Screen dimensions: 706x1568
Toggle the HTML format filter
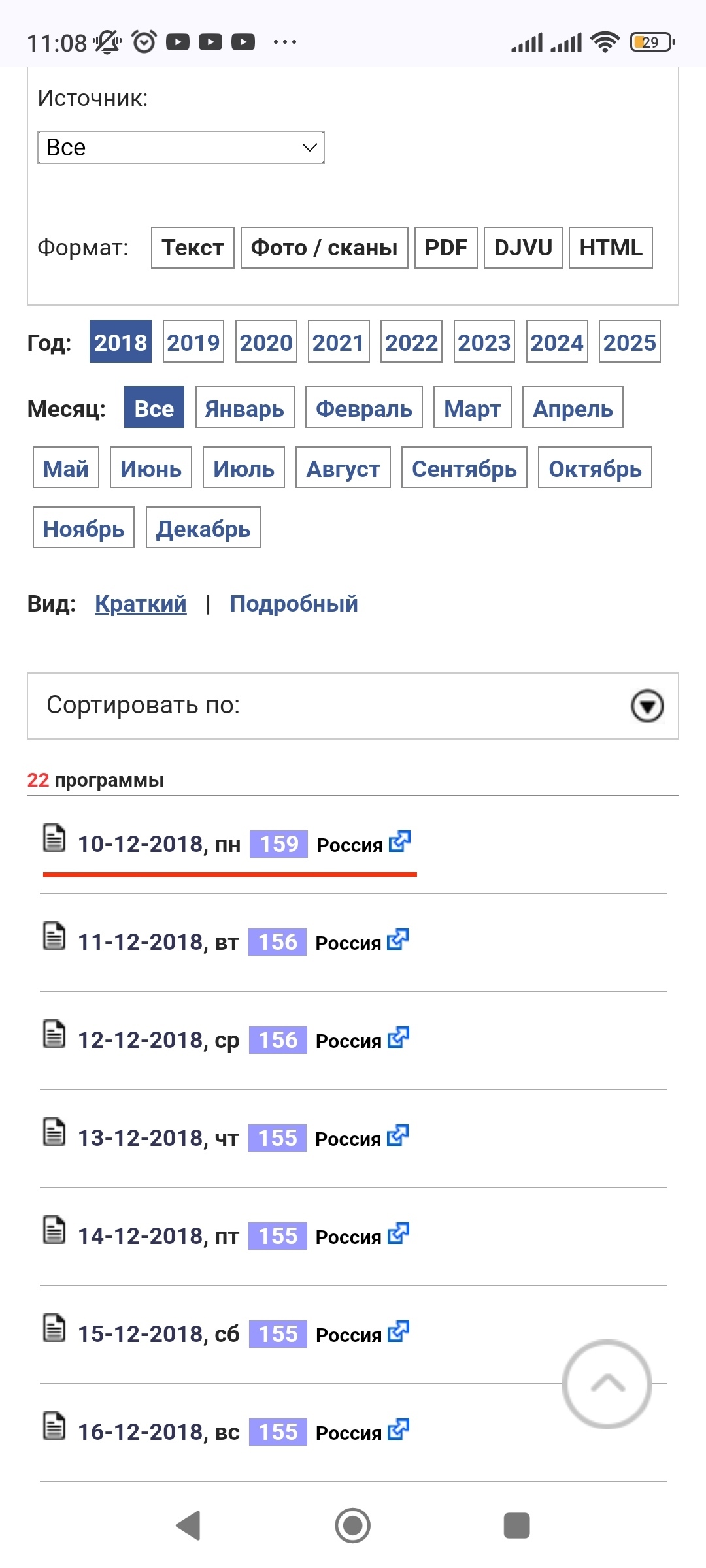(x=611, y=248)
